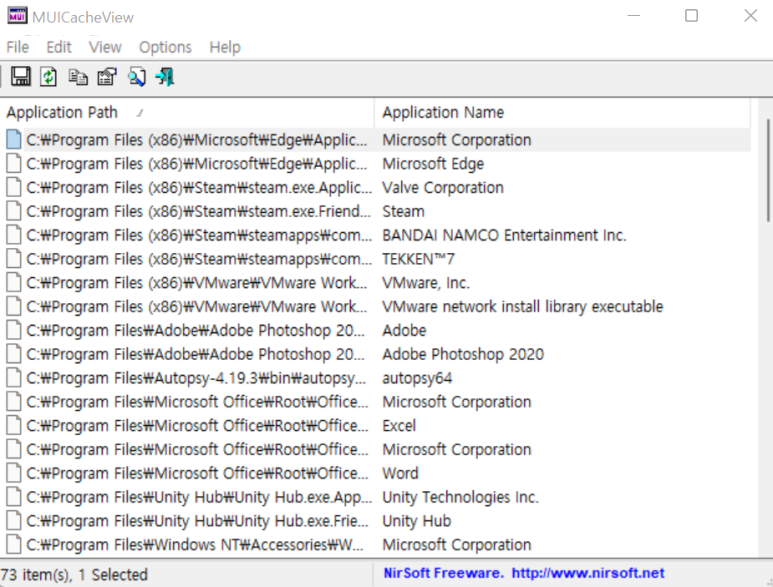Viewport: 773px width, 587px height.
Task: Select the Autopsy-4.19.3 path row
Action: click(196, 378)
